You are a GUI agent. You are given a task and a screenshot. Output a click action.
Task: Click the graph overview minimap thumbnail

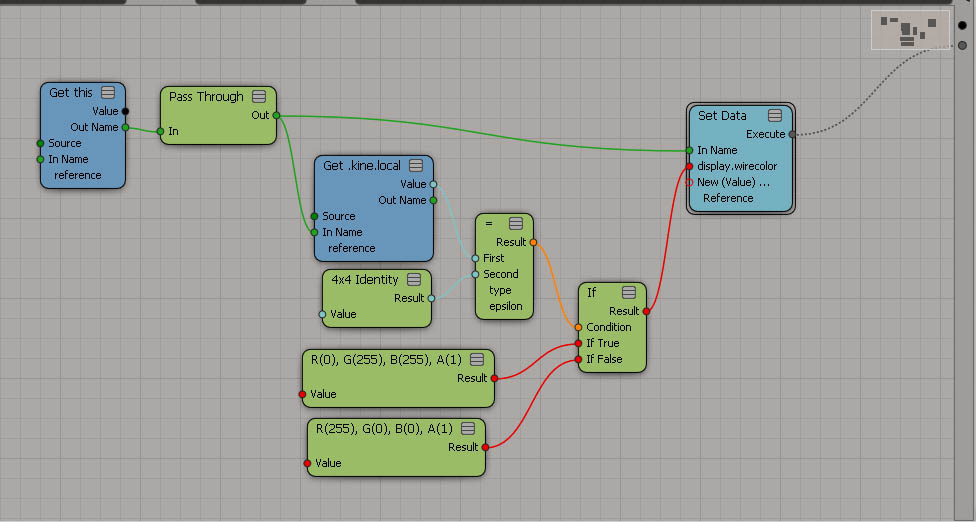910,29
